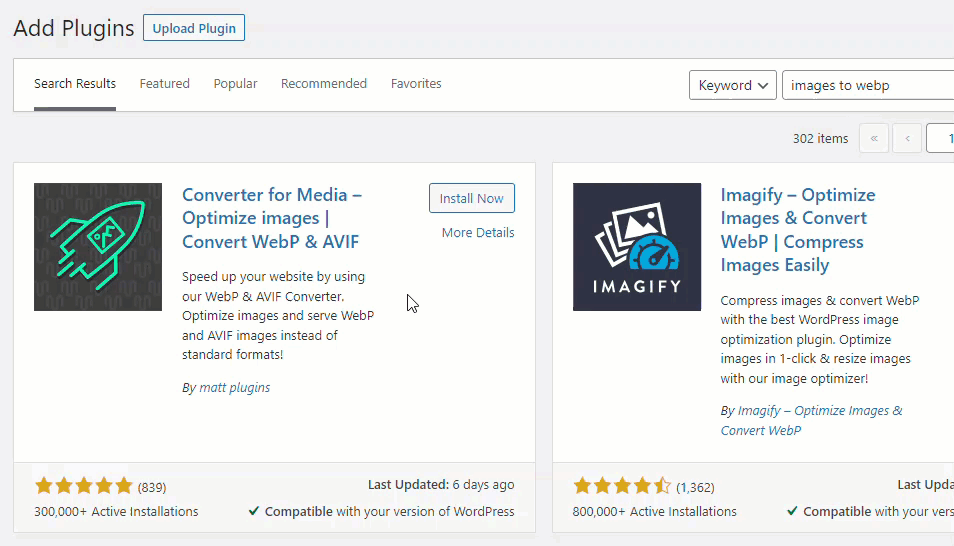
Task: Install Converter for Media plugin now
Action: point(472,198)
